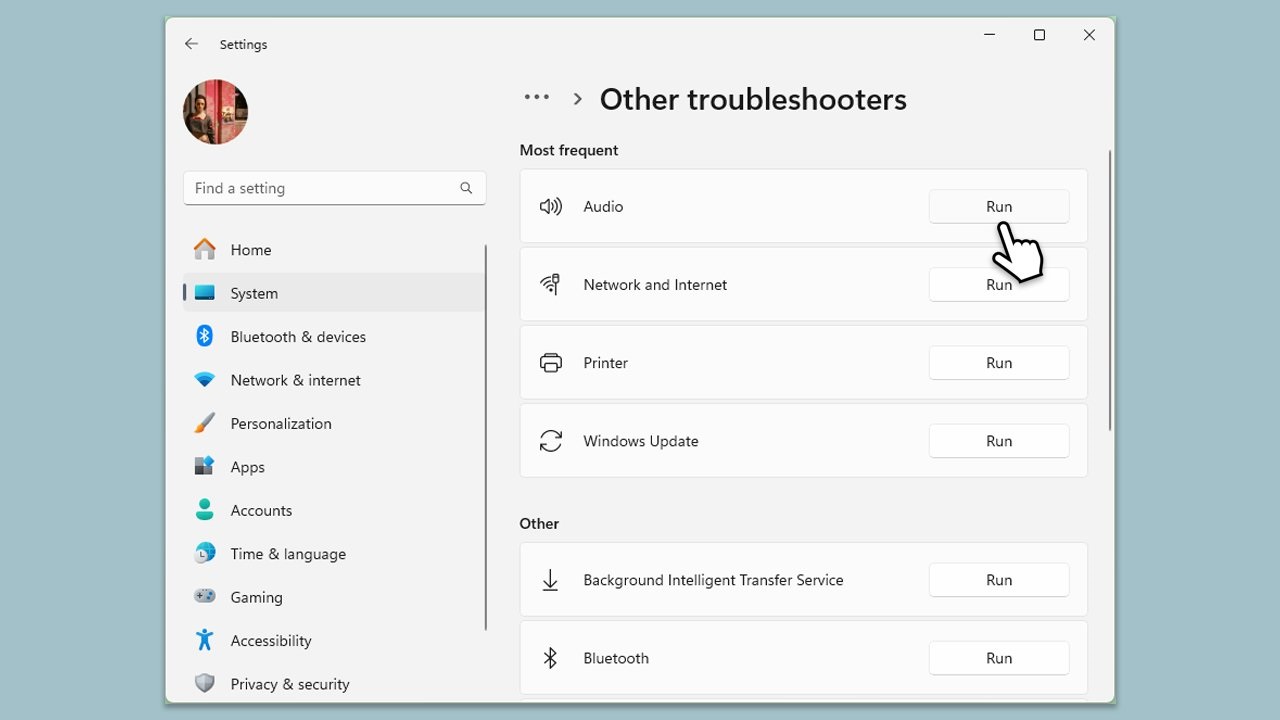Open Bluetooth & devices settings
Image resolution: width=1280 pixels, height=720 pixels.
tap(297, 337)
